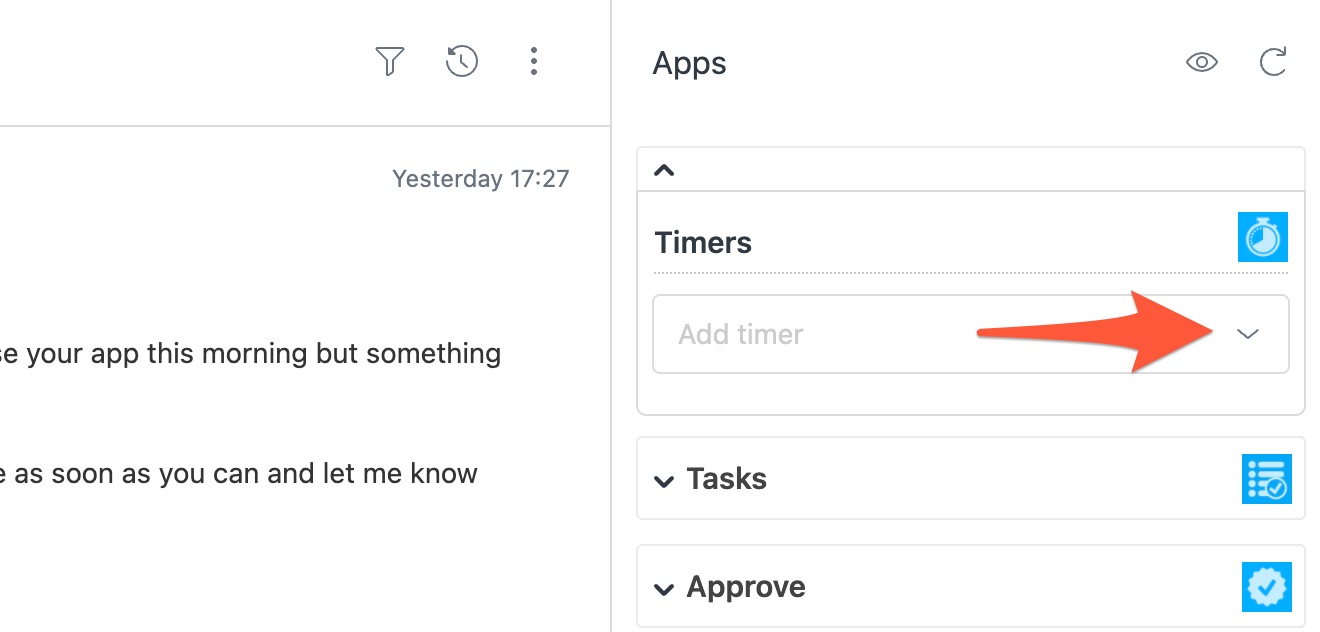Click the Apps panel title
Screen dimensions: 1320x632
689,63
